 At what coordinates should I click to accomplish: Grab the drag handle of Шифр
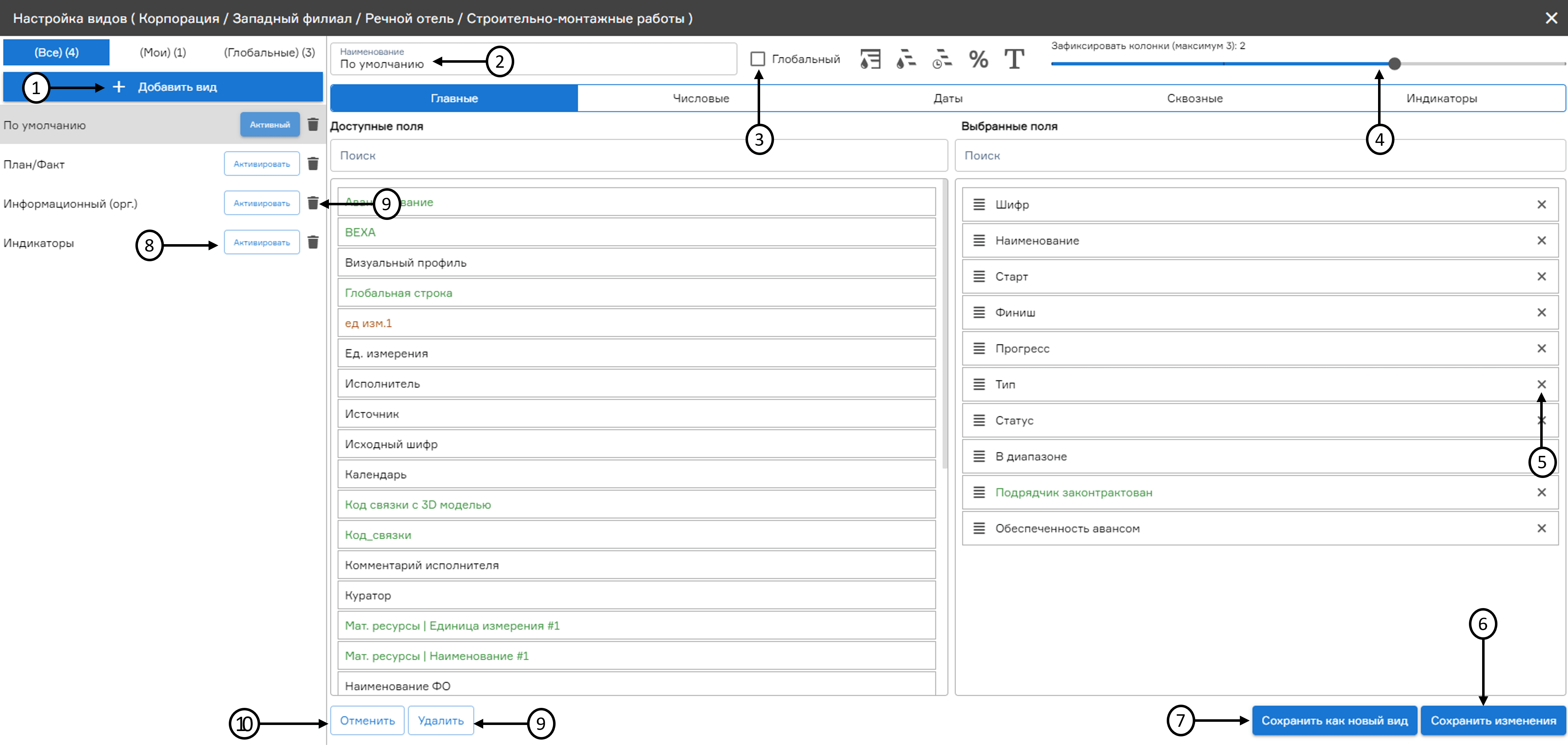coord(979,205)
